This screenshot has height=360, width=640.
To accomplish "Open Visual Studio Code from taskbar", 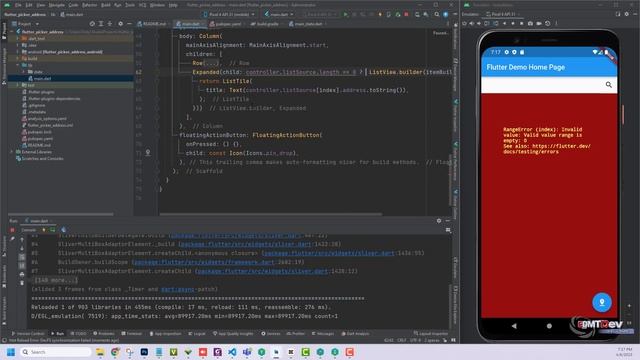I will point(232,352).
